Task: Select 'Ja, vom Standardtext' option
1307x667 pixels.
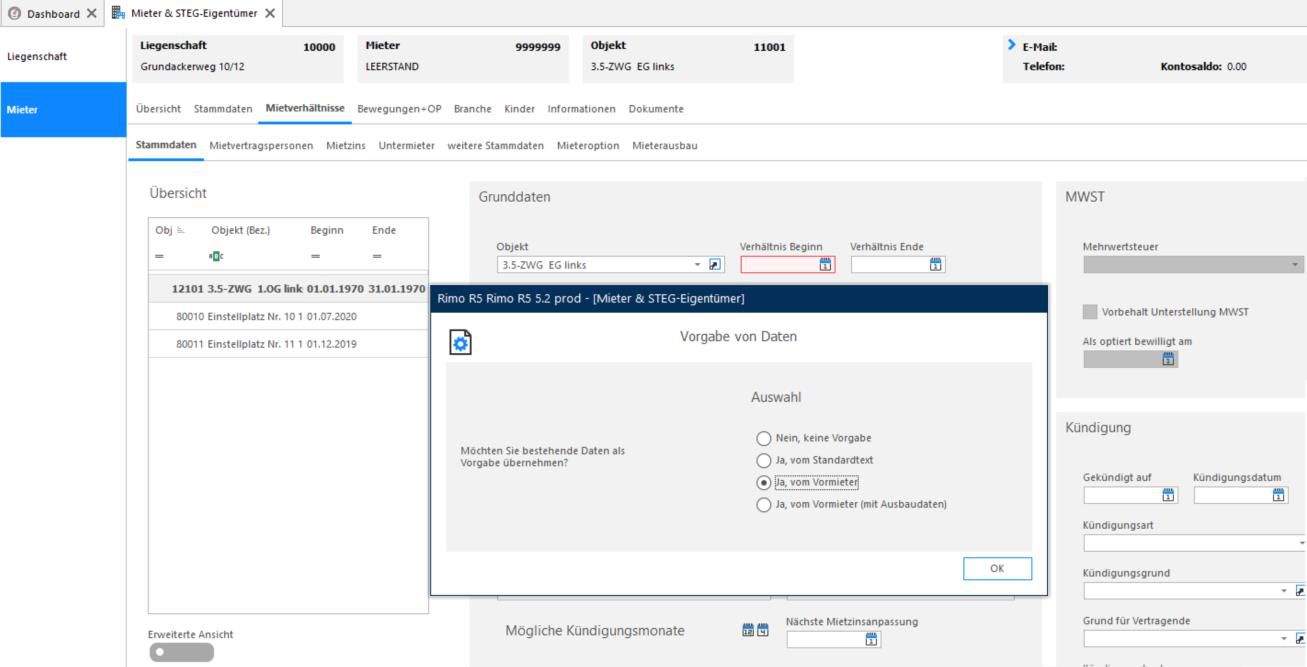Action: (x=764, y=460)
